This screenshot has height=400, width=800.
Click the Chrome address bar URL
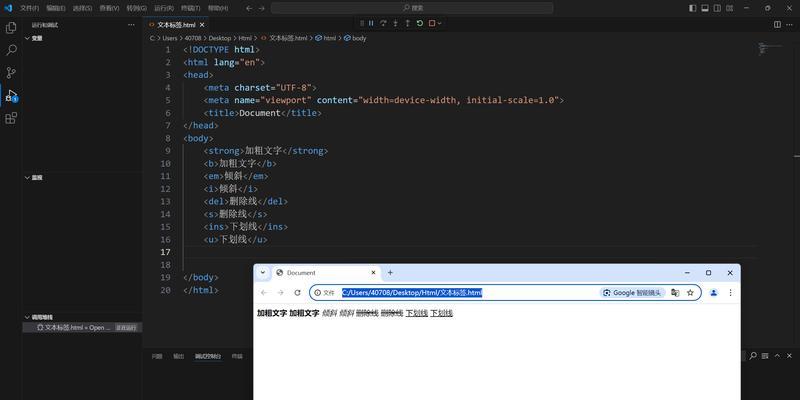click(412, 293)
